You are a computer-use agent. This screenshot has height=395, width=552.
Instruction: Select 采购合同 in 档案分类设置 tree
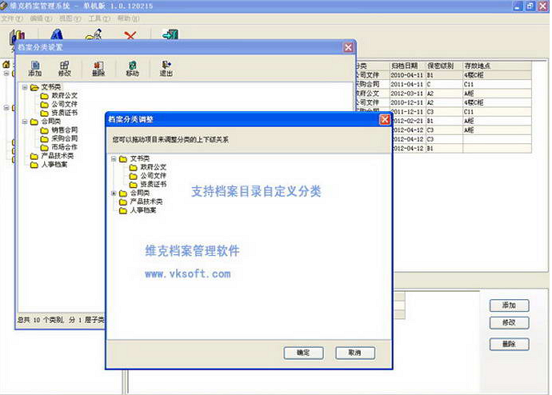(64, 138)
